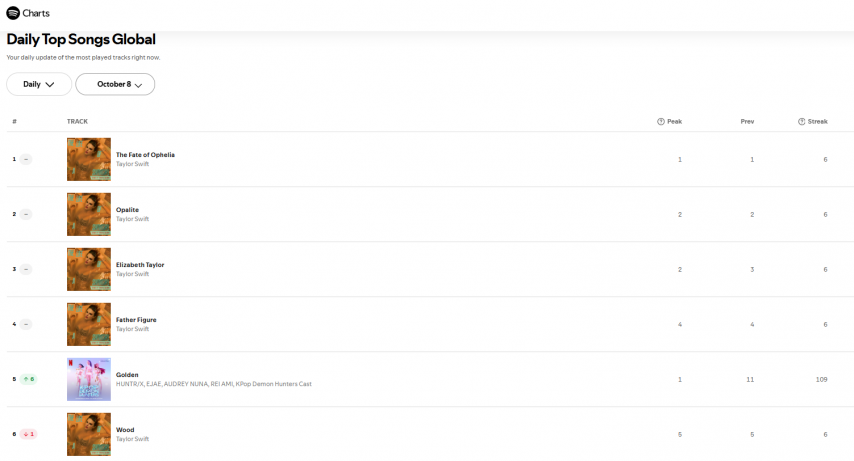
Task: Click the Opalite track title
Action: [x=127, y=210]
